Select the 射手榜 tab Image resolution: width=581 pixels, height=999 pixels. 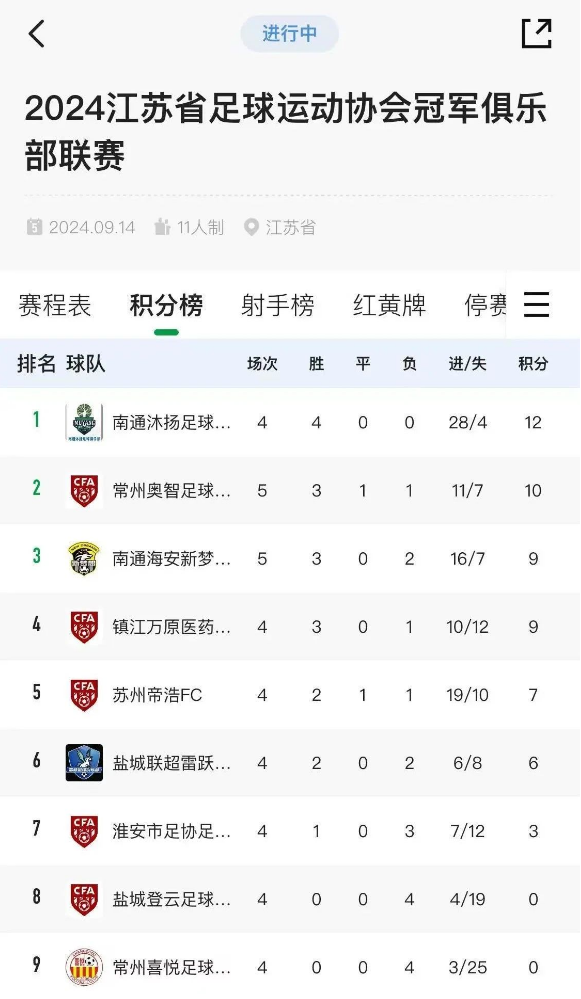[x=278, y=305]
